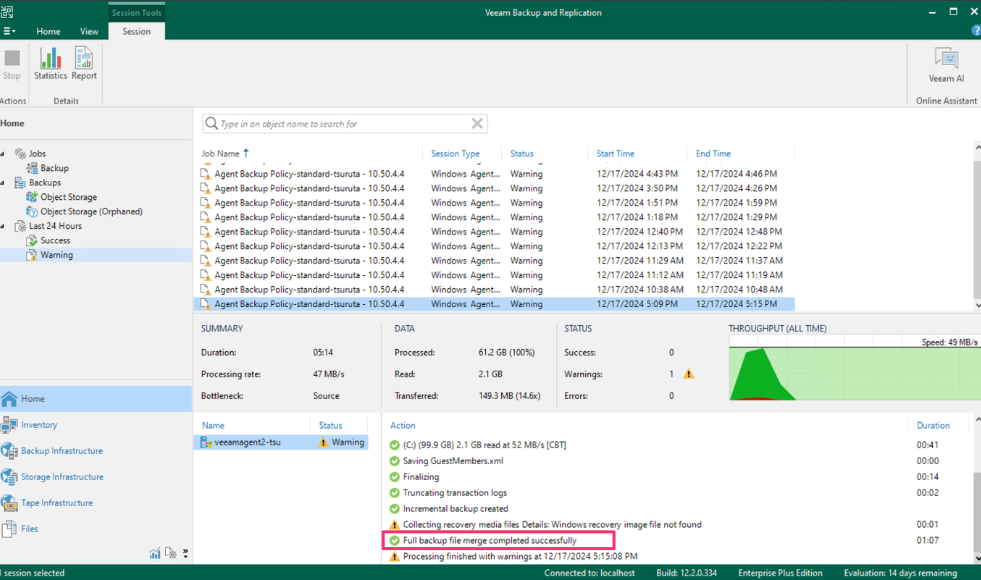Click 'Evaluation: 14 days remaining' in status bar
Viewport: 981px width, 580px height.
click(x=900, y=572)
